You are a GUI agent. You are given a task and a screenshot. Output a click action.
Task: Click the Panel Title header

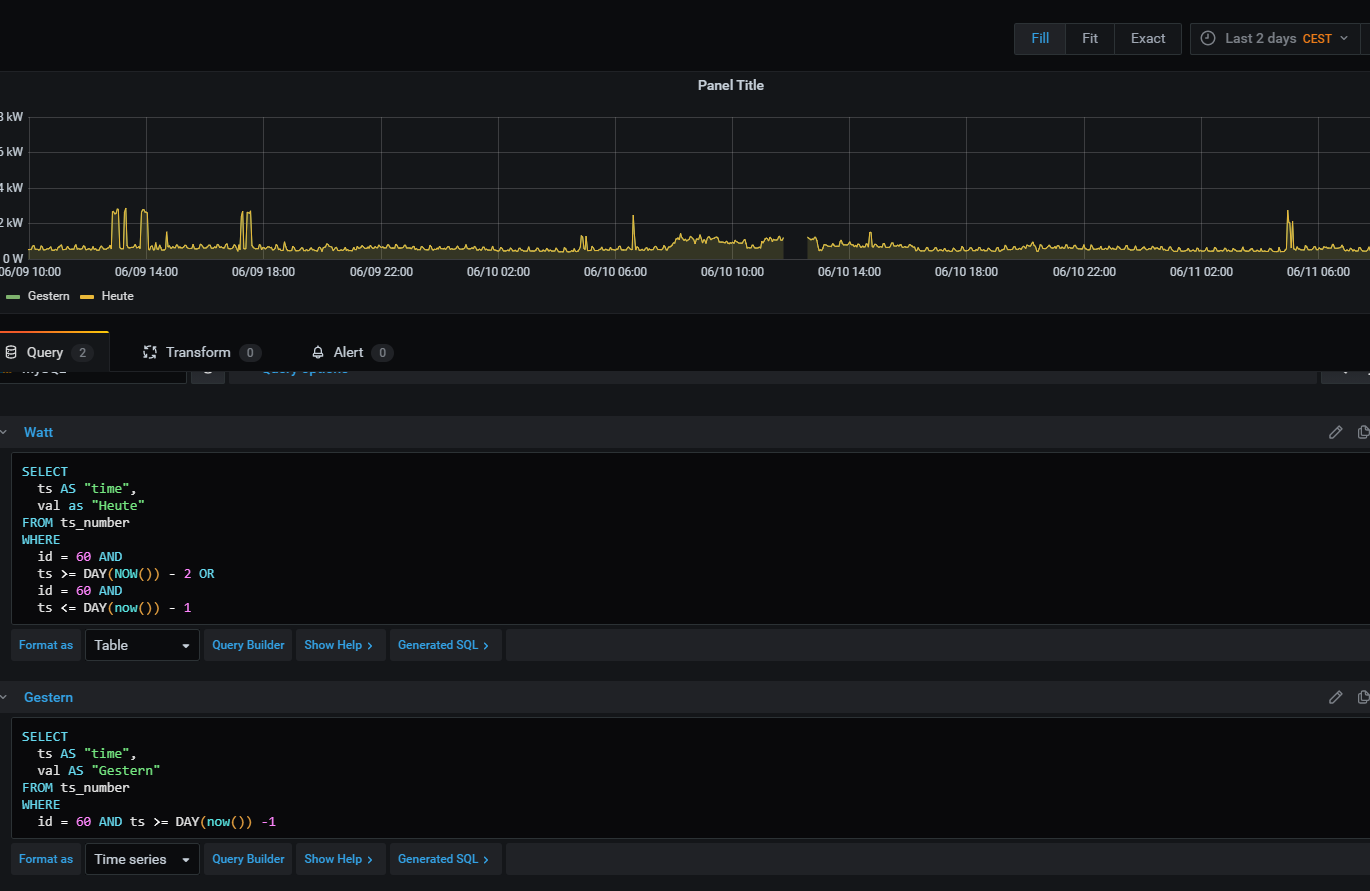[x=731, y=85]
